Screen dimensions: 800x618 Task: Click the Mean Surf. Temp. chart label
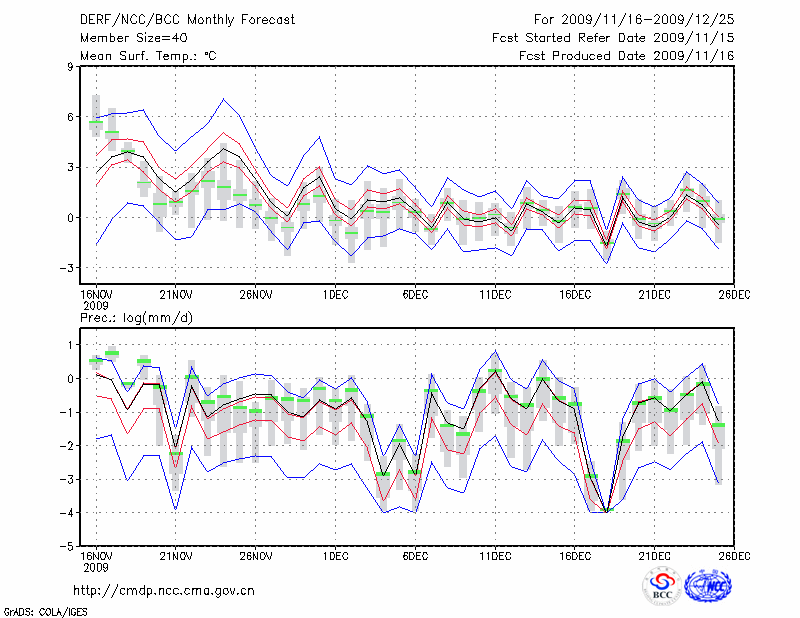148,56
